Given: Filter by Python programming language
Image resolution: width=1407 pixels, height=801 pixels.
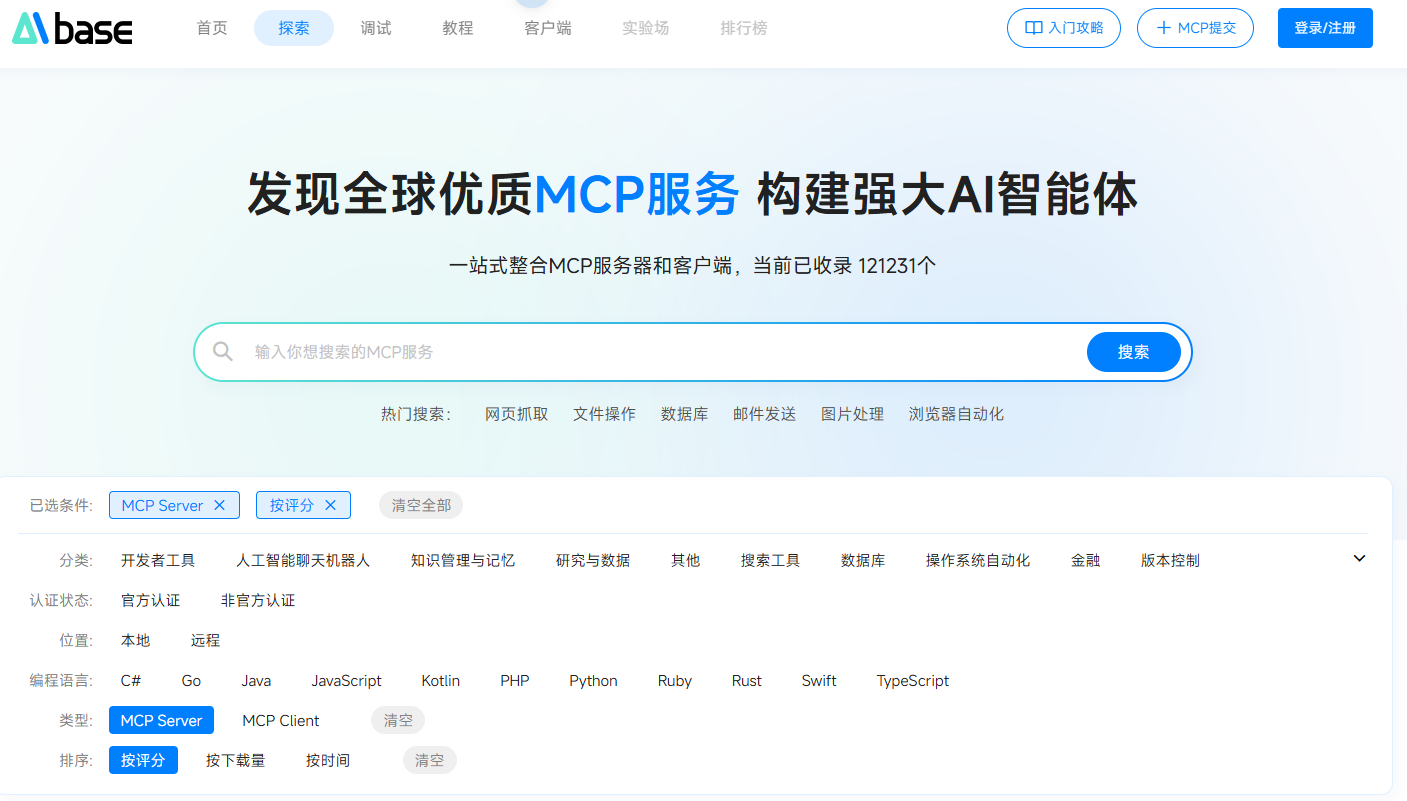Looking at the screenshot, I should [x=593, y=681].
